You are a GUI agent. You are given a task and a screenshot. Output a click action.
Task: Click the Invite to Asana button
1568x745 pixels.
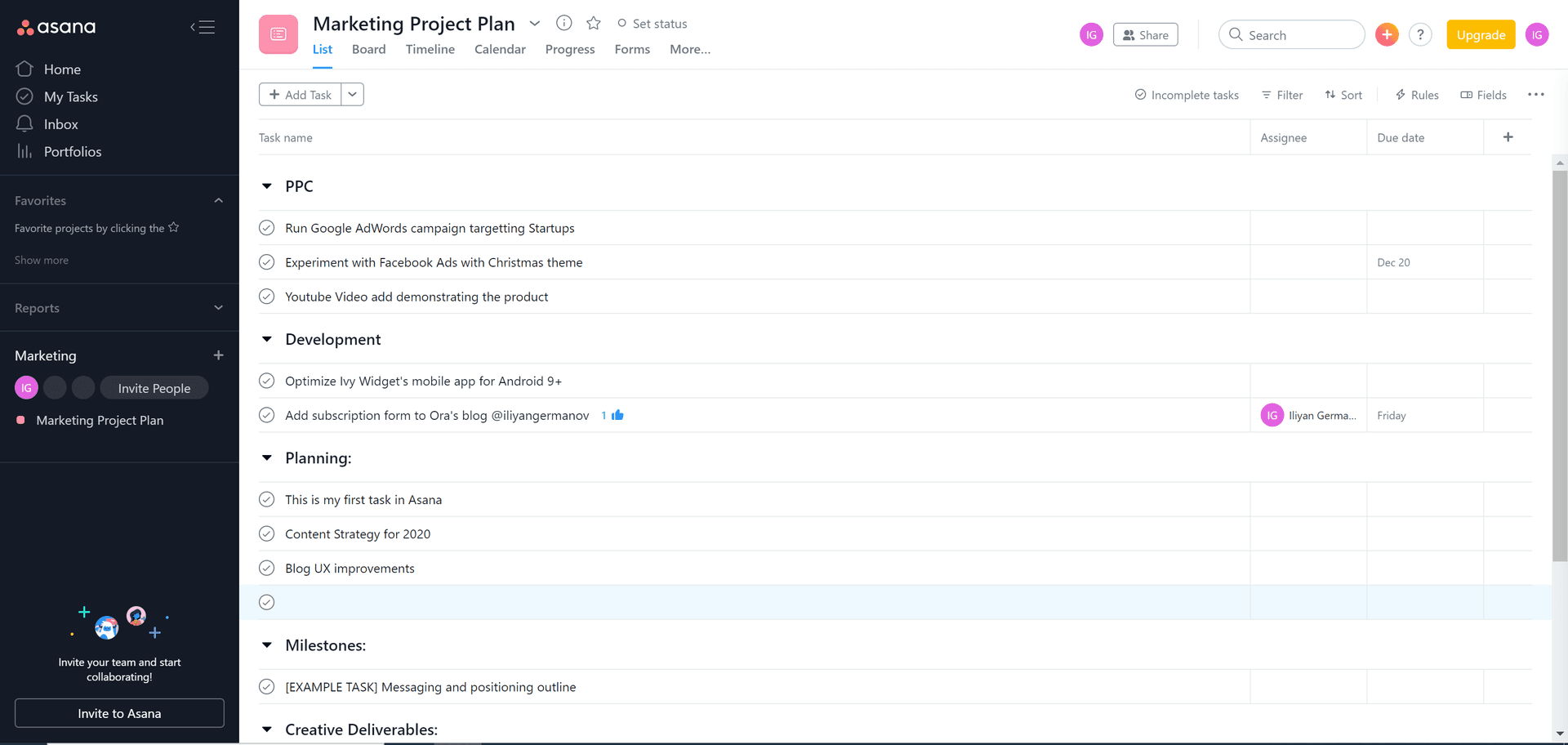(x=119, y=713)
